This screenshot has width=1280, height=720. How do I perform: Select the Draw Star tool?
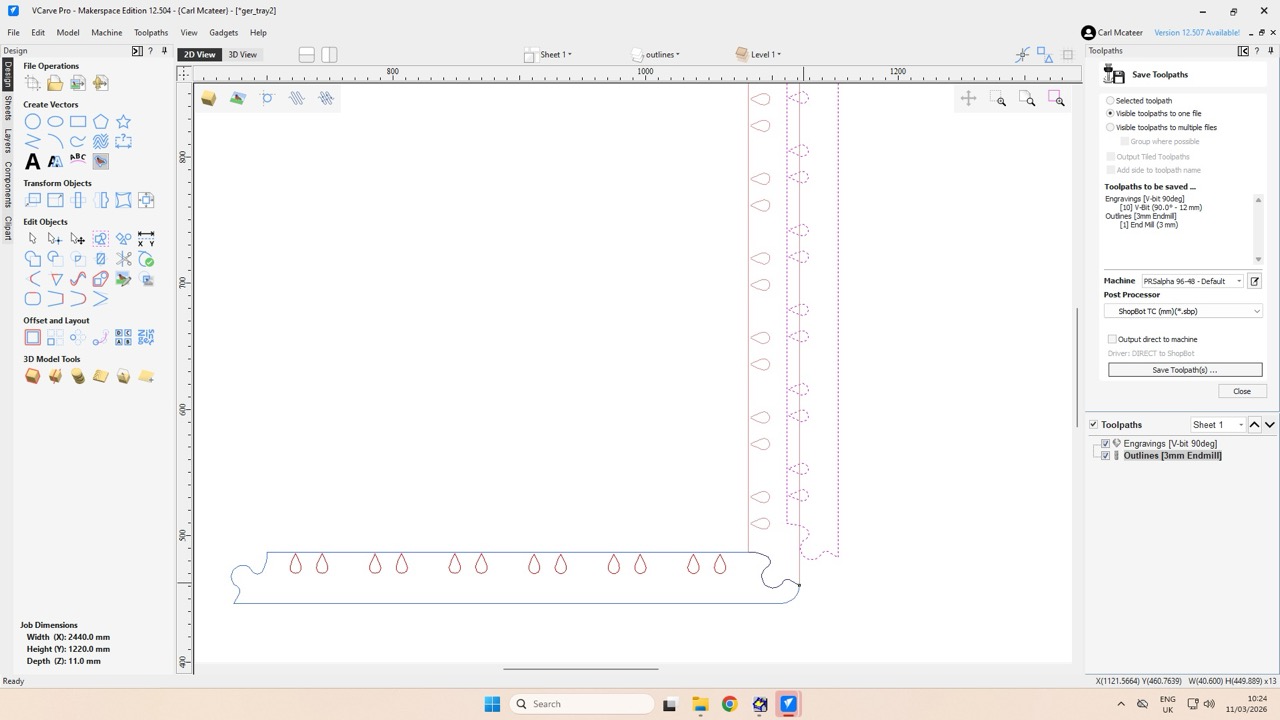pos(123,122)
